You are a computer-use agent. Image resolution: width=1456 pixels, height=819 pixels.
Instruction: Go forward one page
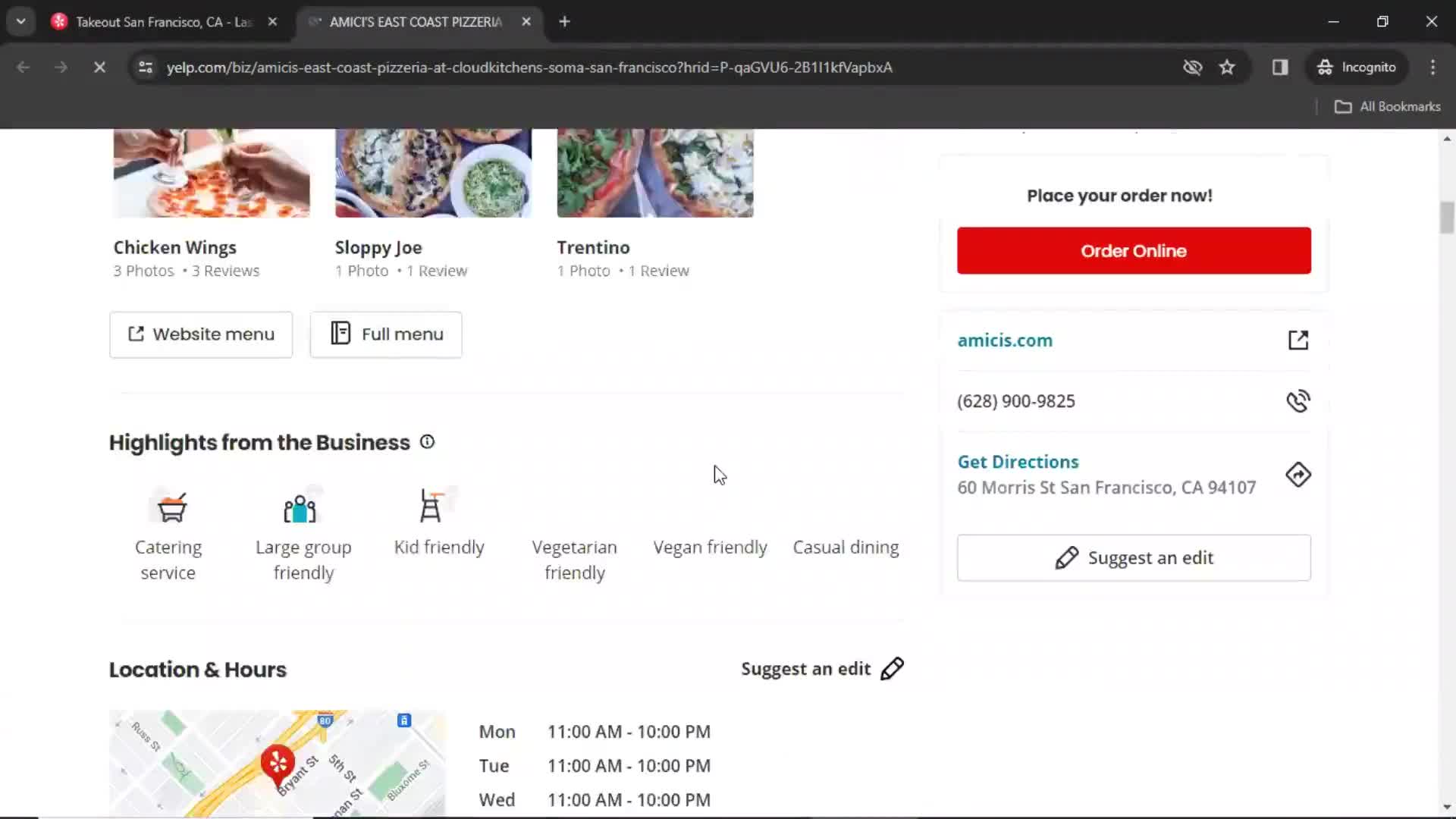coord(61,67)
